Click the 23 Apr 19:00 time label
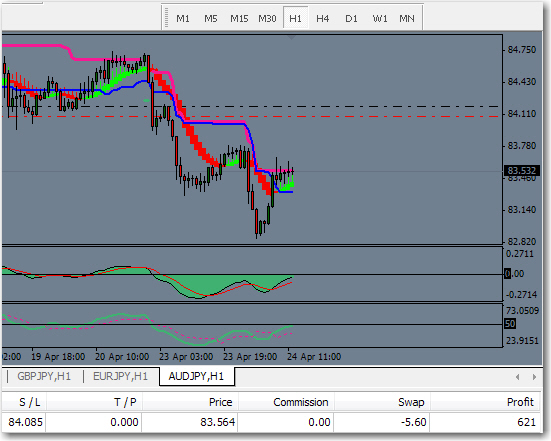 (250, 357)
